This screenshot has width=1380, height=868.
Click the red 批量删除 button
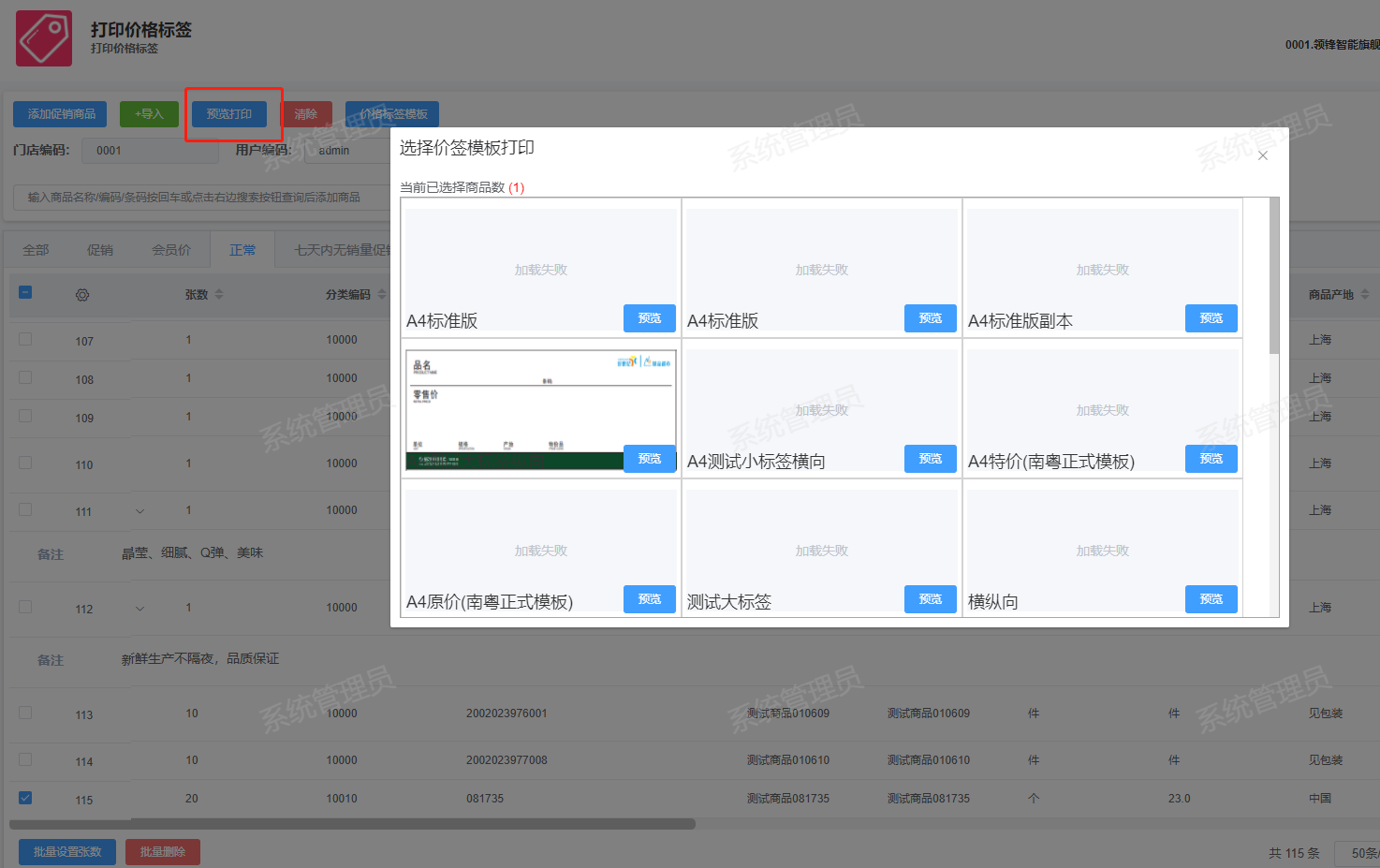coord(163,852)
